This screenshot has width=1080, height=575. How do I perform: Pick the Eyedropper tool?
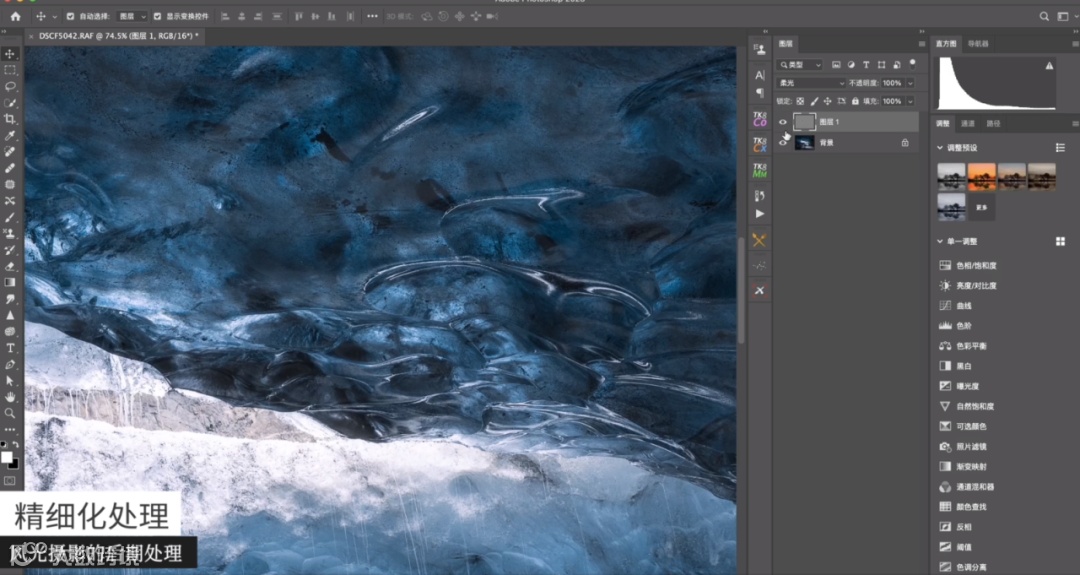[x=10, y=135]
